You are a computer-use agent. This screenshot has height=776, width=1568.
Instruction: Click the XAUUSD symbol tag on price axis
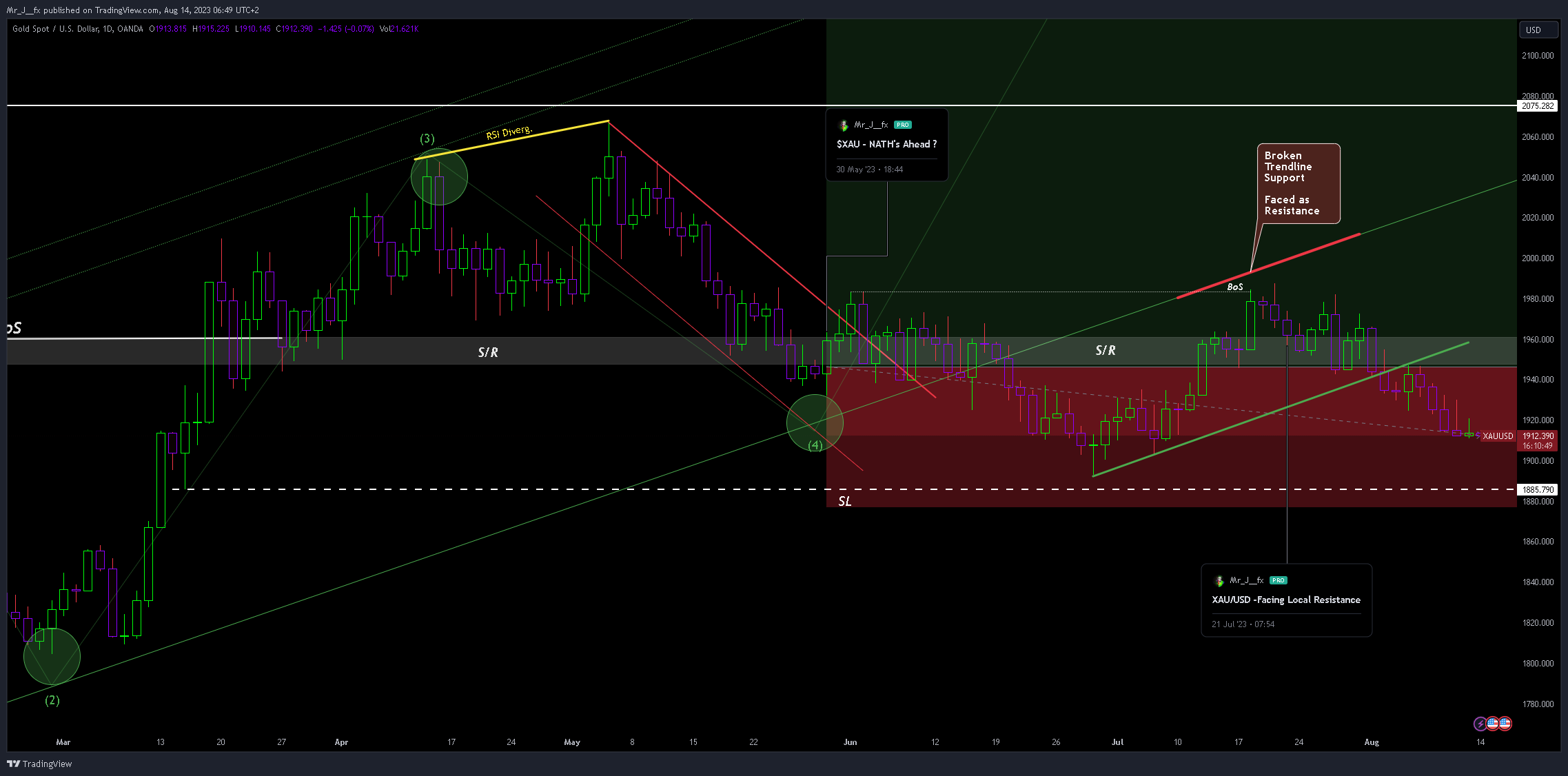[1498, 436]
